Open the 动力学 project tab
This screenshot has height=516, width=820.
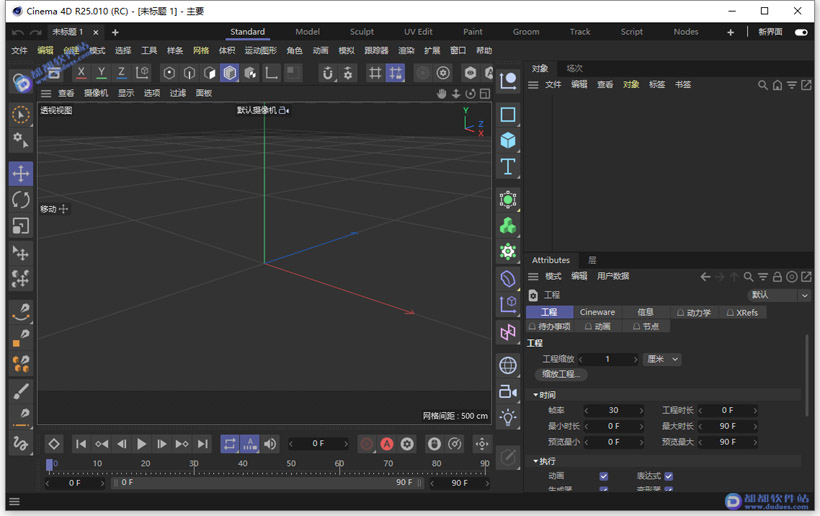pyautogui.click(x=694, y=313)
